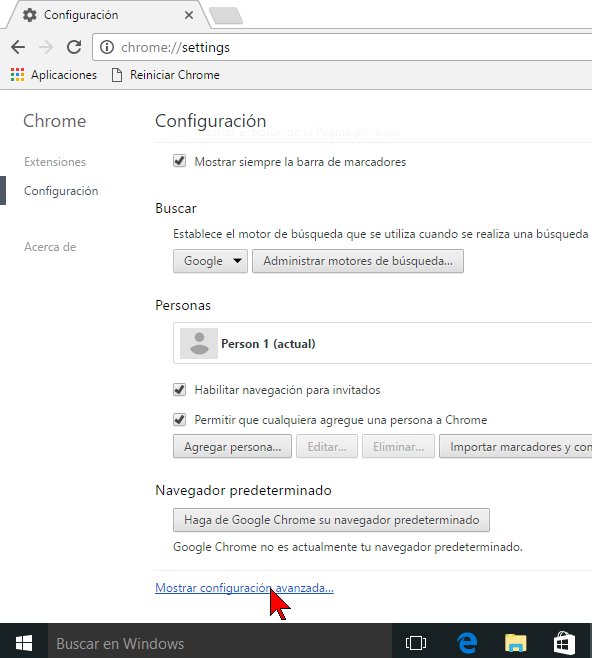Toggle Habilitar navegación para invitados
This screenshot has height=658, width=592.
180,389
